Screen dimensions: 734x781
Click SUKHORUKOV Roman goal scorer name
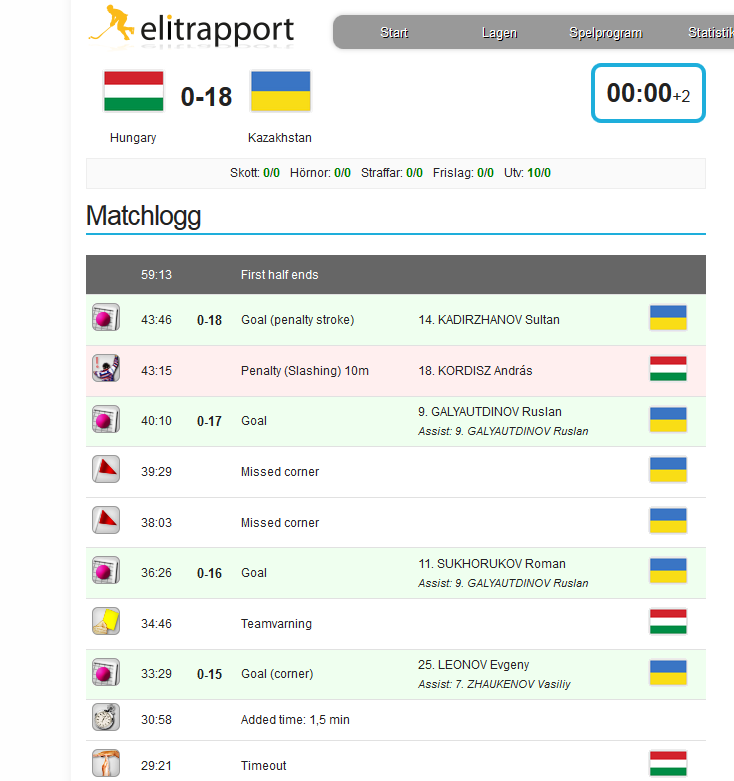[x=492, y=564]
